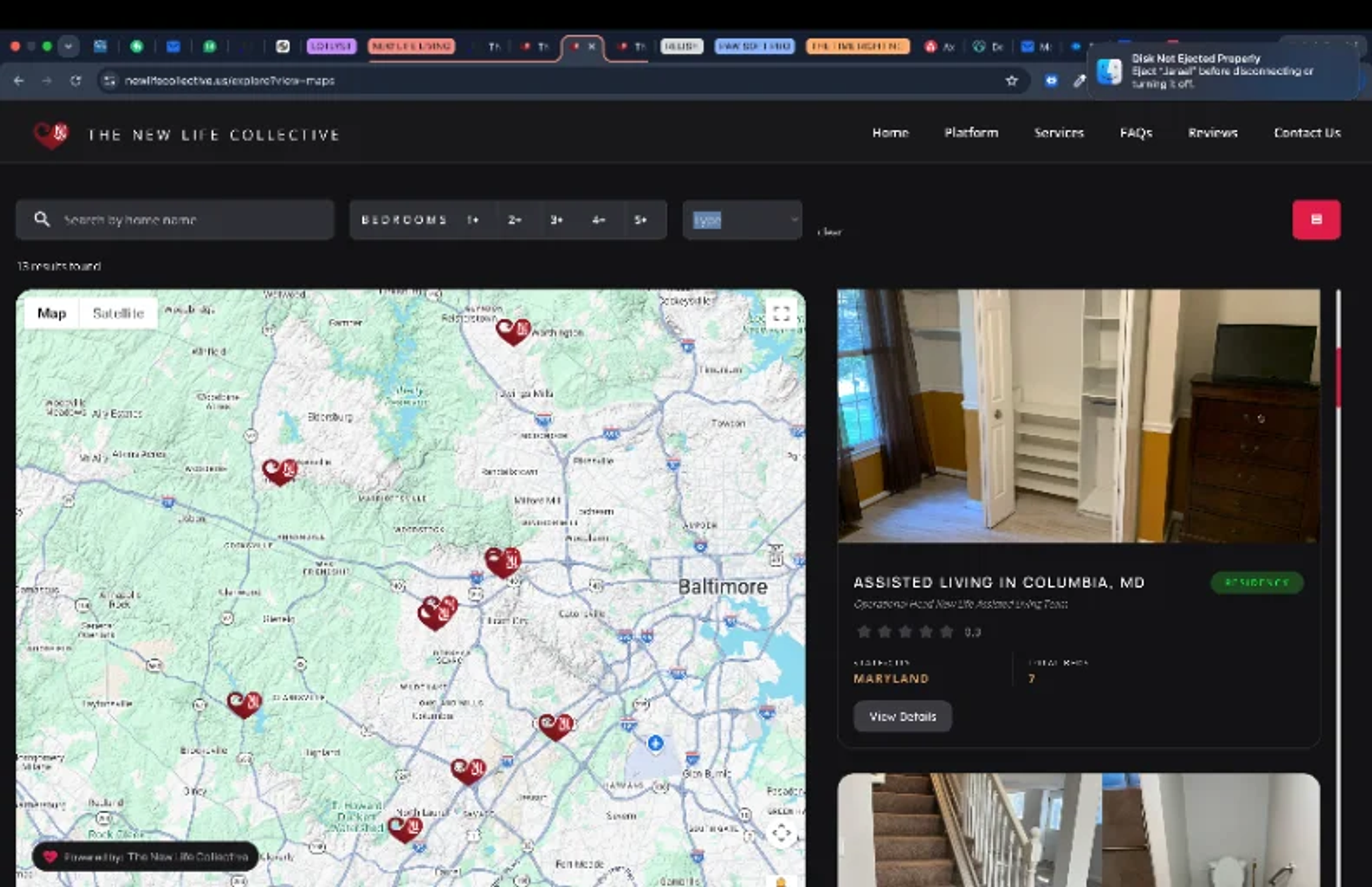Click the eyedropper extension icon
Viewport: 1372px width, 887px height.
(1079, 81)
